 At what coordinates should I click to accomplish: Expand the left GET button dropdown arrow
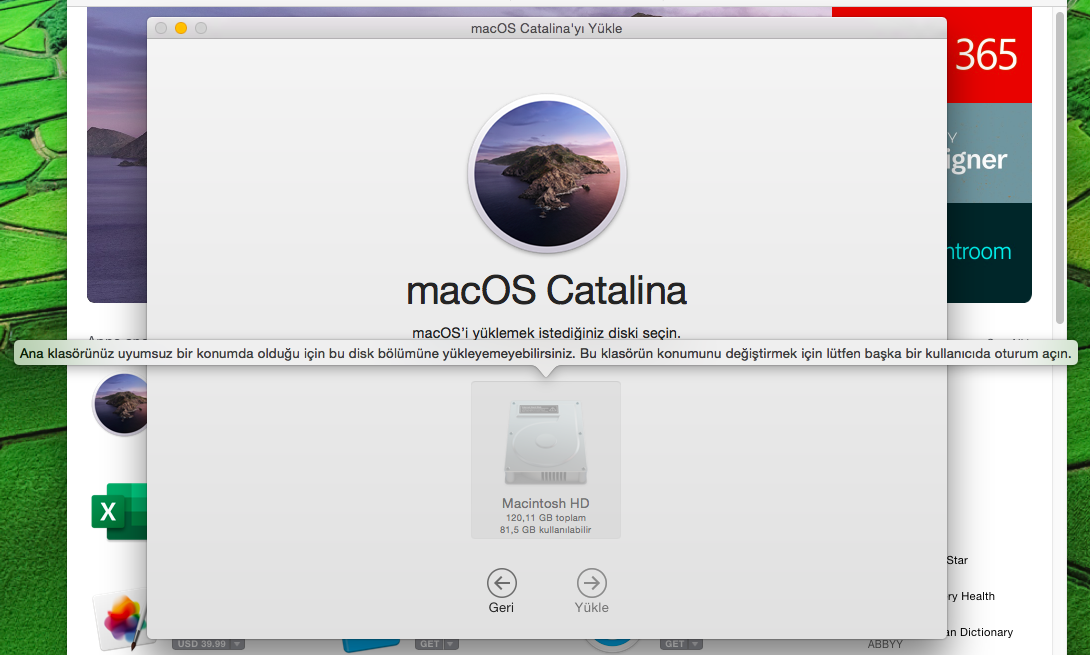(451, 644)
